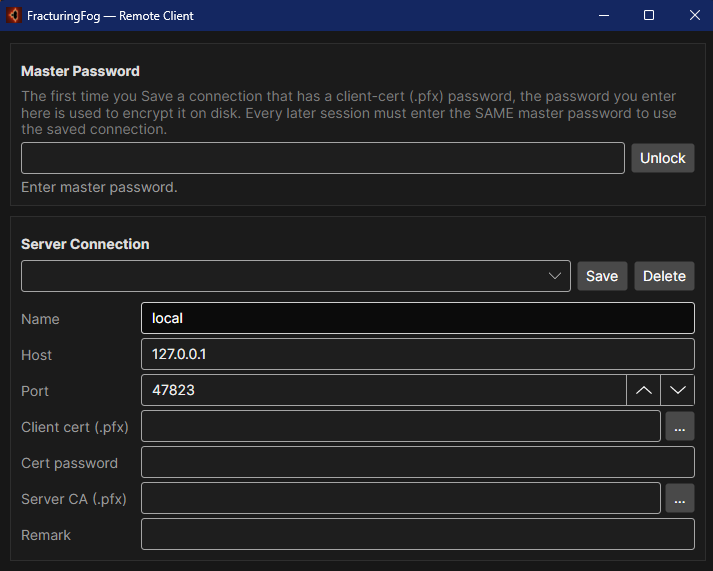This screenshot has height=571, width=713.
Task: Click the master password input field
Action: [323, 158]
